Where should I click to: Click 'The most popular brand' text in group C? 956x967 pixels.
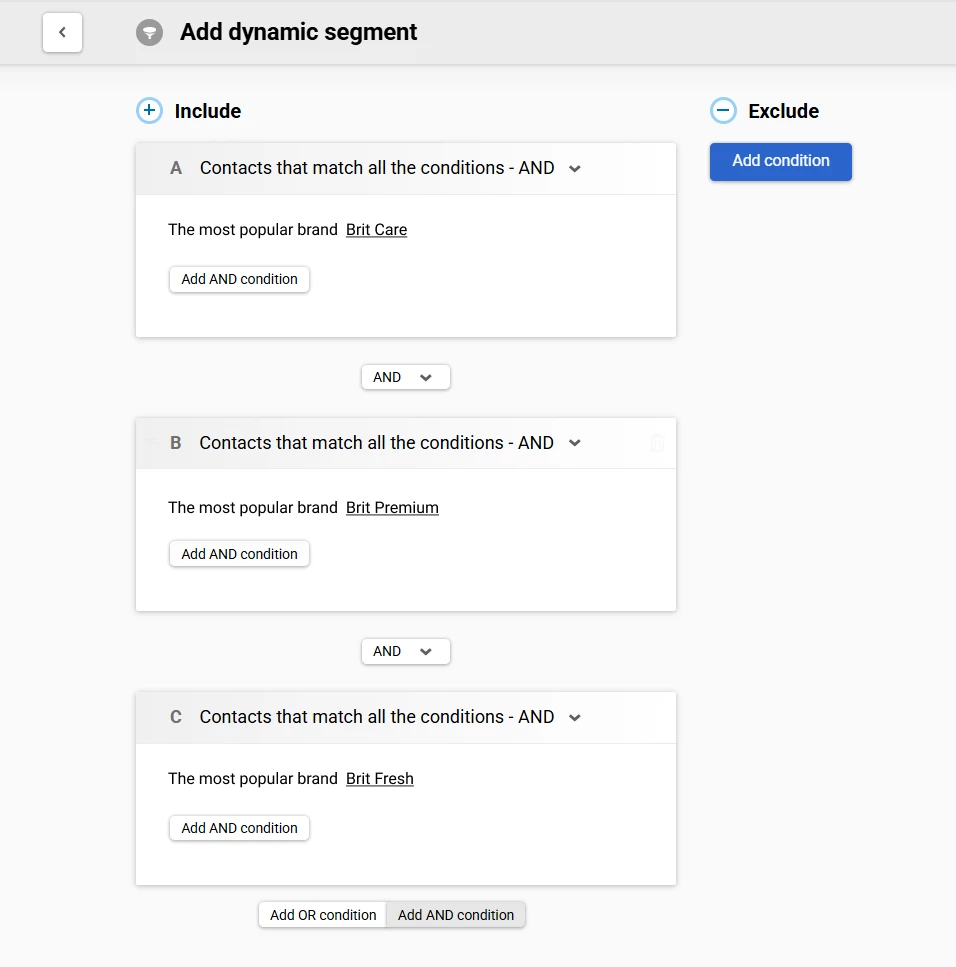pos(253,779)
